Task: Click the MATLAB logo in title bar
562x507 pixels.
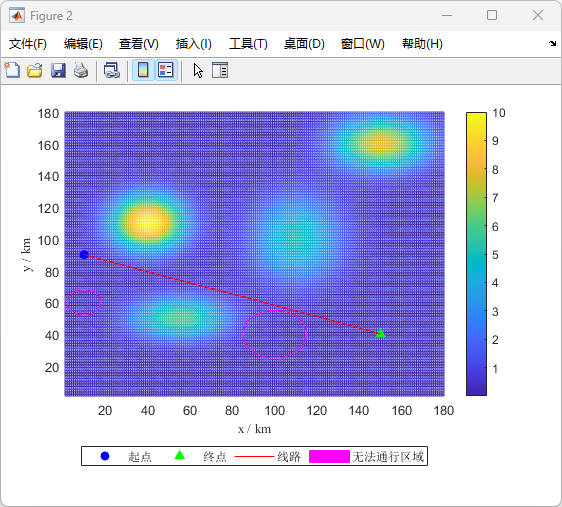Action: tap(17, 16)
